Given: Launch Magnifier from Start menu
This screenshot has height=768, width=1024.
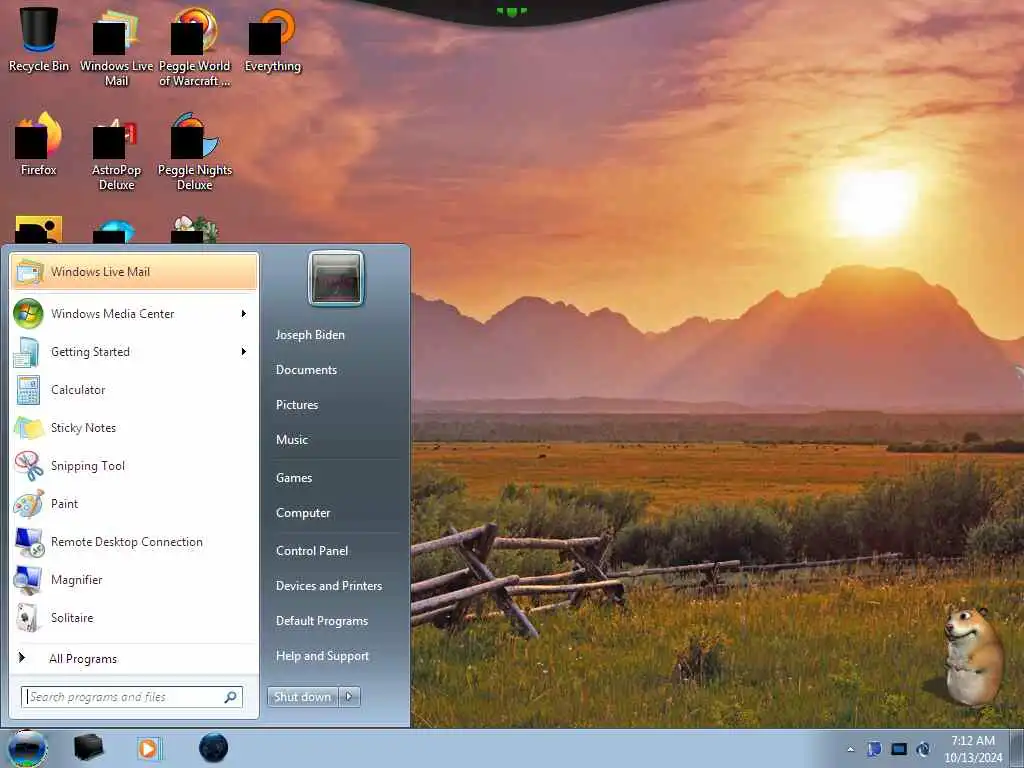Looking at the screenshot, I should [x=134, y=579].
